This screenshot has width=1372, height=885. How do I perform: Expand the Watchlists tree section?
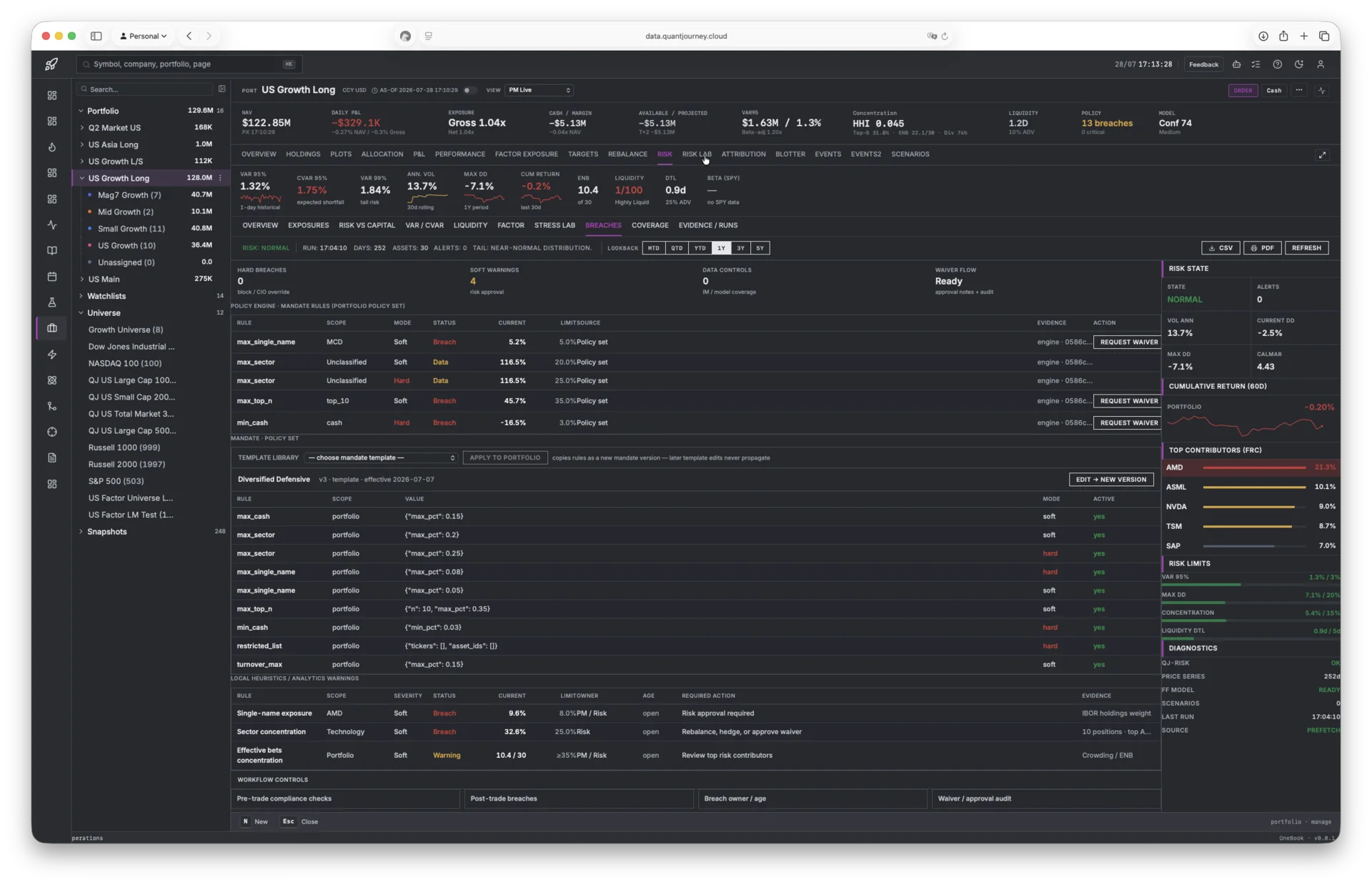point(81,296)
